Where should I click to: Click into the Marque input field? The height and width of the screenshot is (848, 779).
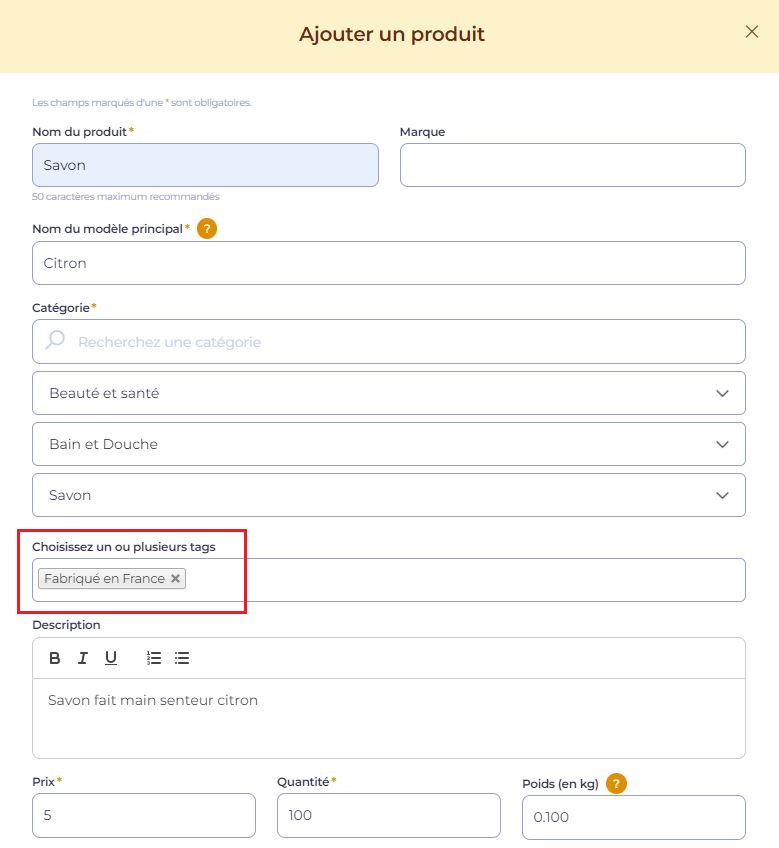pyautogui.click(x=573, y=165)
